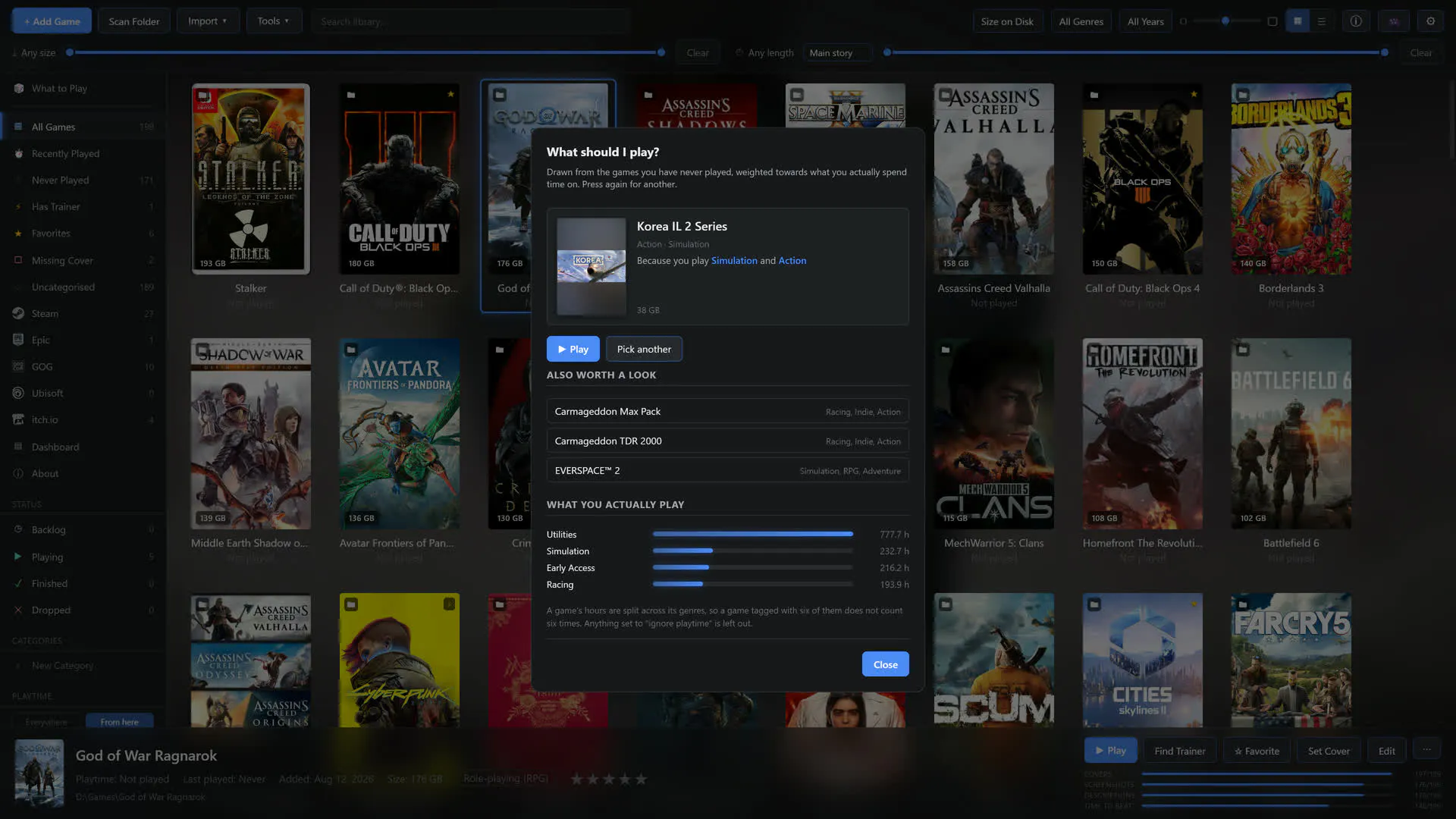
Task: Click the Steam icon in sidebar
Action: coord(18,313)
